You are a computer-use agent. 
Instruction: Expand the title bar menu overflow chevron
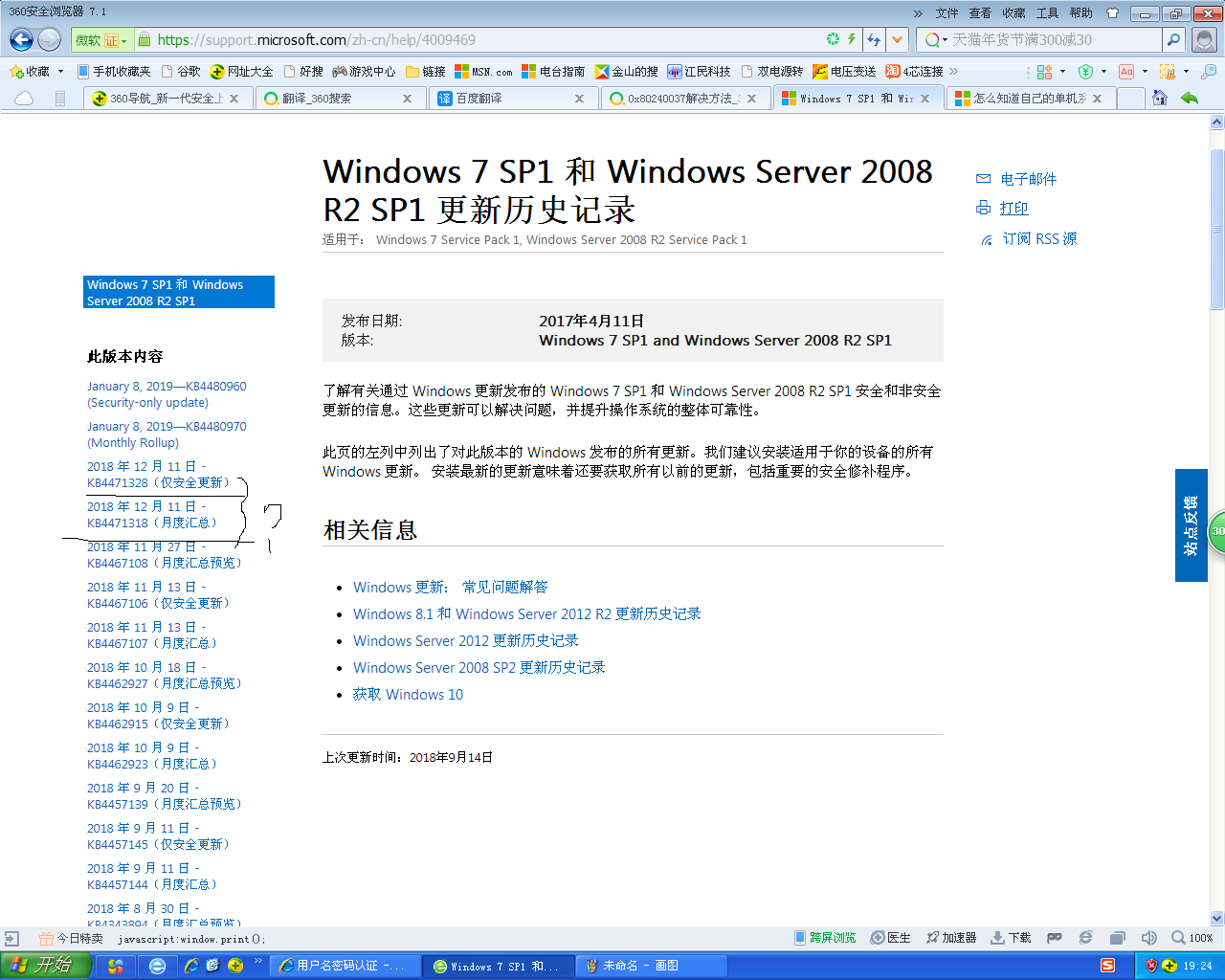tap(919, 13)
